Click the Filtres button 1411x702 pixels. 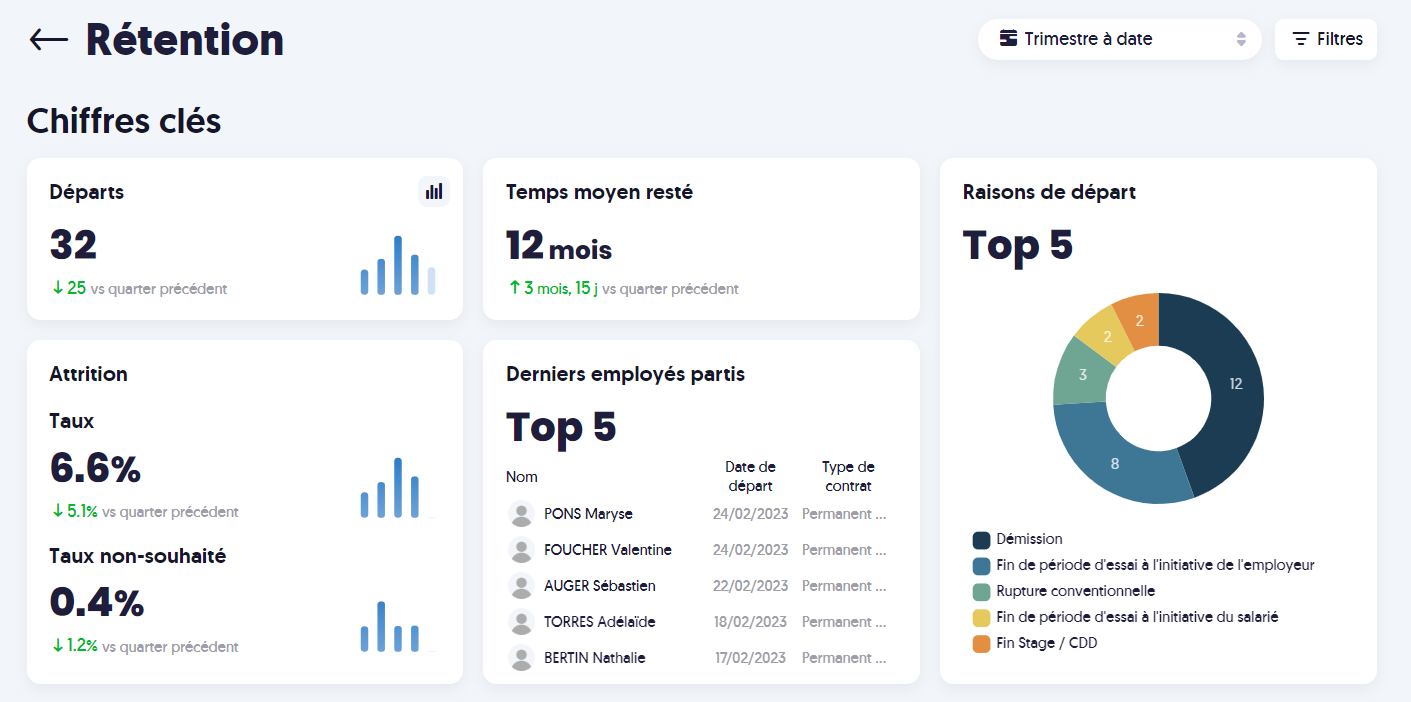click(x=1325, y=39)
